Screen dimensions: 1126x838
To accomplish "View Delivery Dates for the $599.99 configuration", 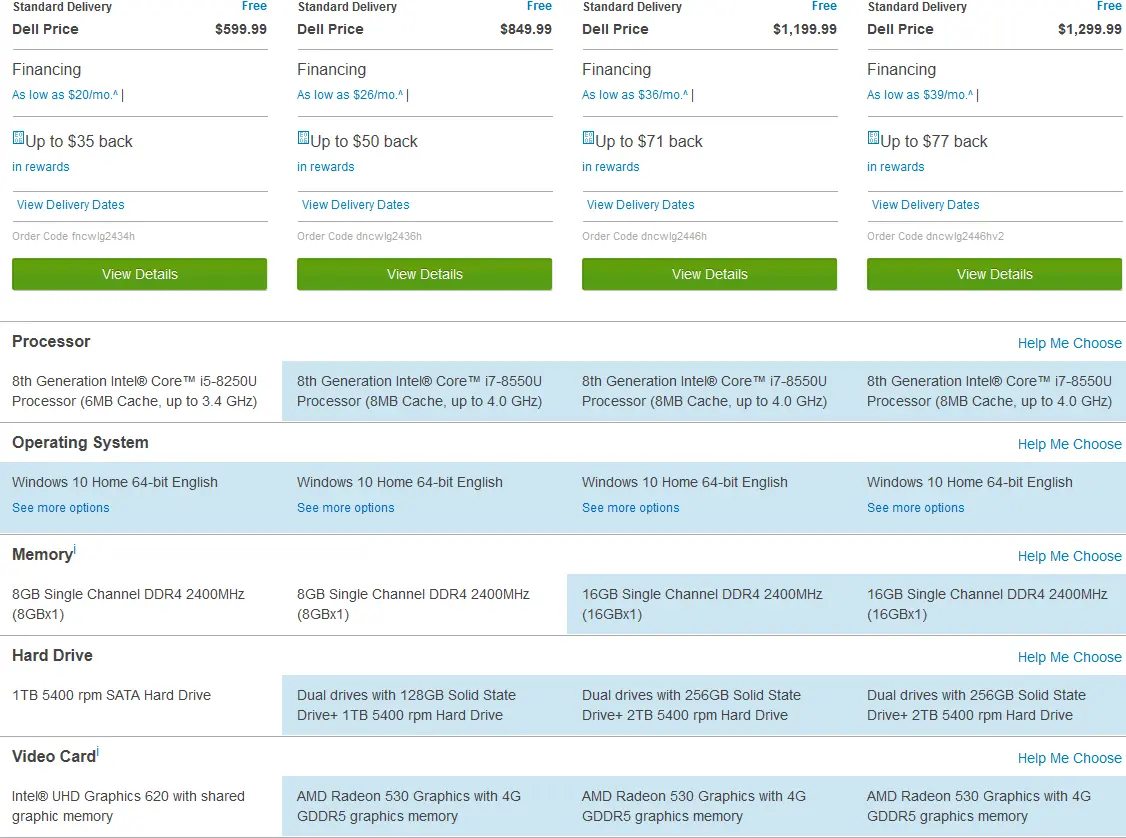I will [70, 205].
